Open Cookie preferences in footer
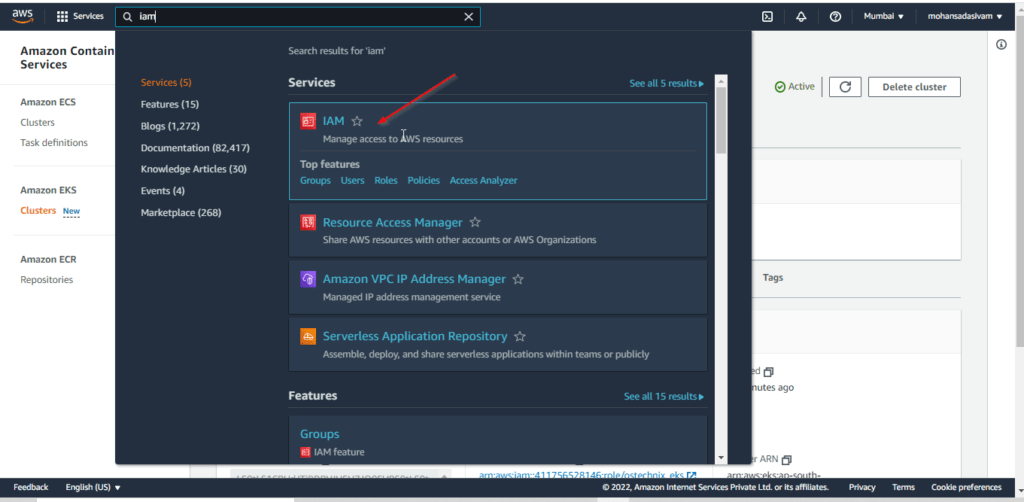1024x502 pixels. [966, 487]
